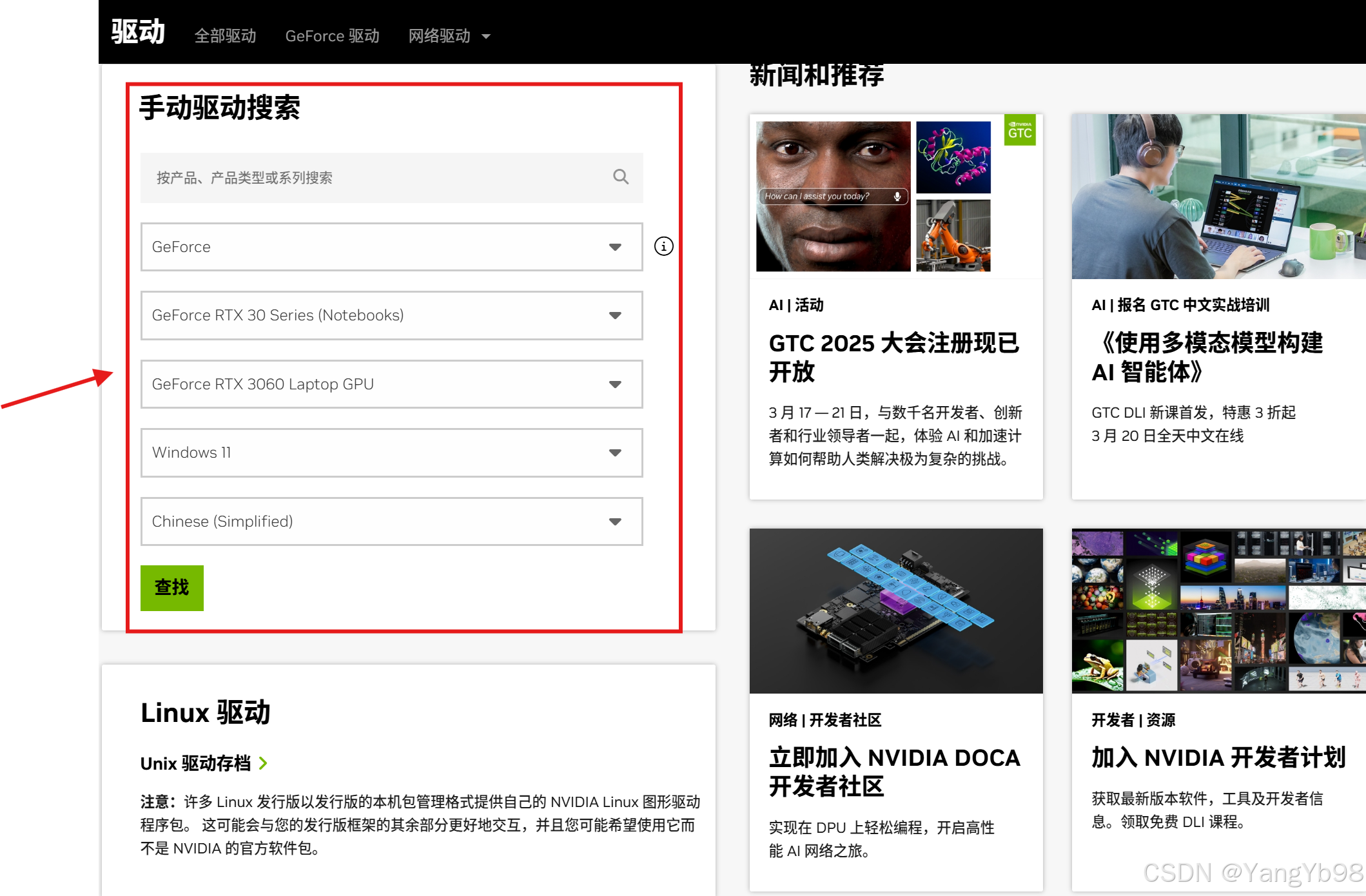Viewport: 1366px width, 896px height.
Task: Expand the 网络驱动 menu caret
Action: 486,37
